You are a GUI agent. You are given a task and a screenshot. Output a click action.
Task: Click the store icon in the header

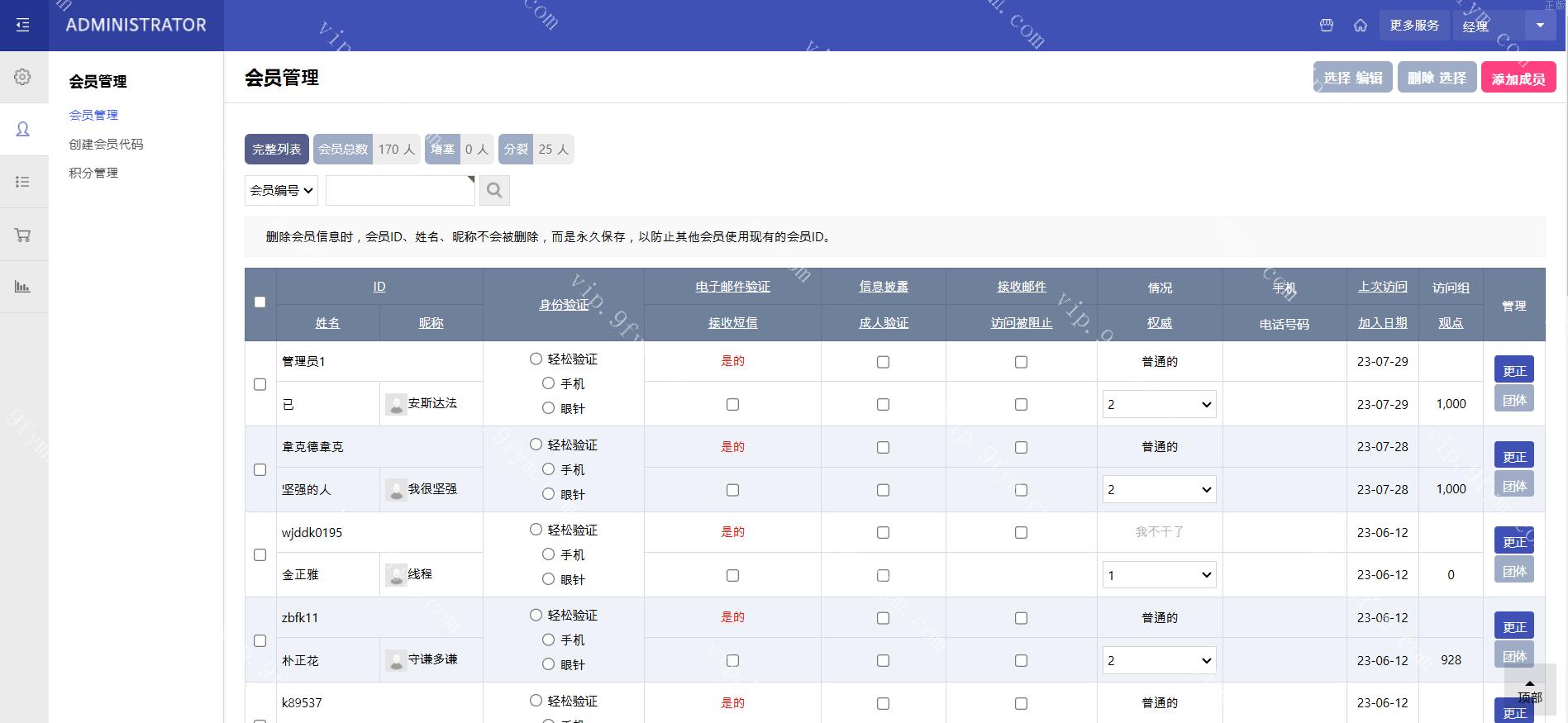(x=1327, y=26)
